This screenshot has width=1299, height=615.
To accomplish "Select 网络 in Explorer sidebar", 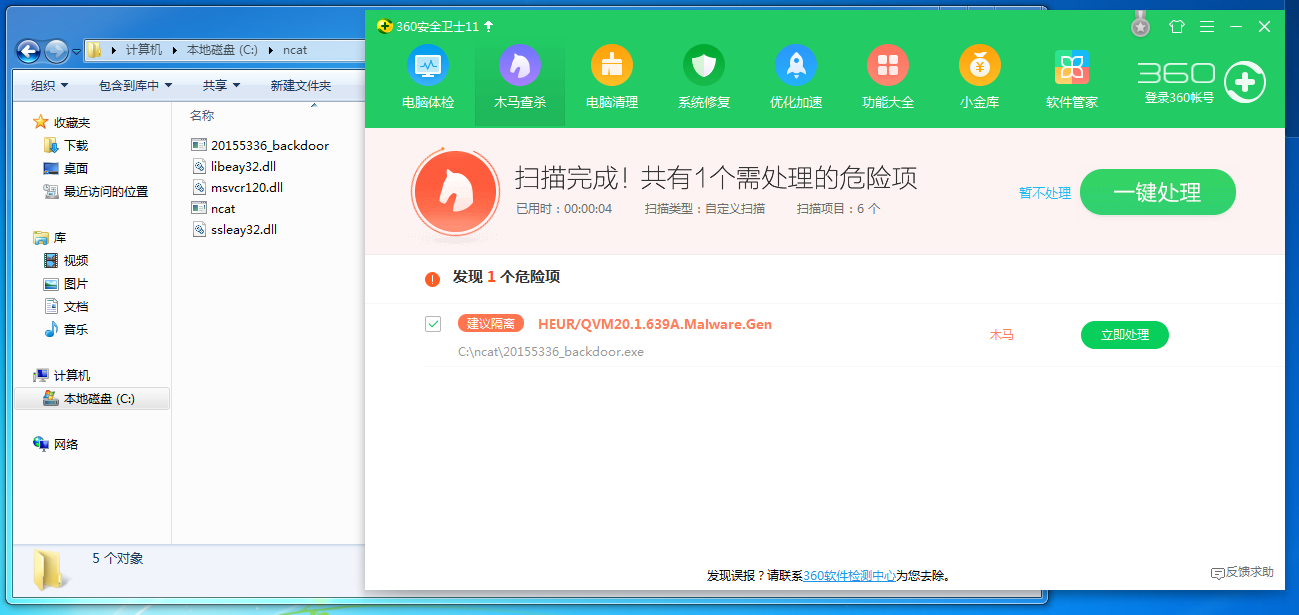I will click(x=55, y=444).
